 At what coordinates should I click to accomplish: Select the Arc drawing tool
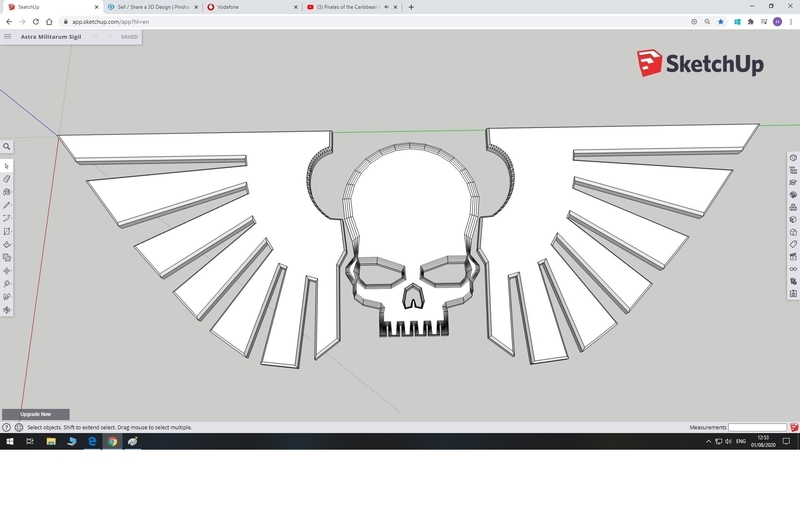(7, 218)
